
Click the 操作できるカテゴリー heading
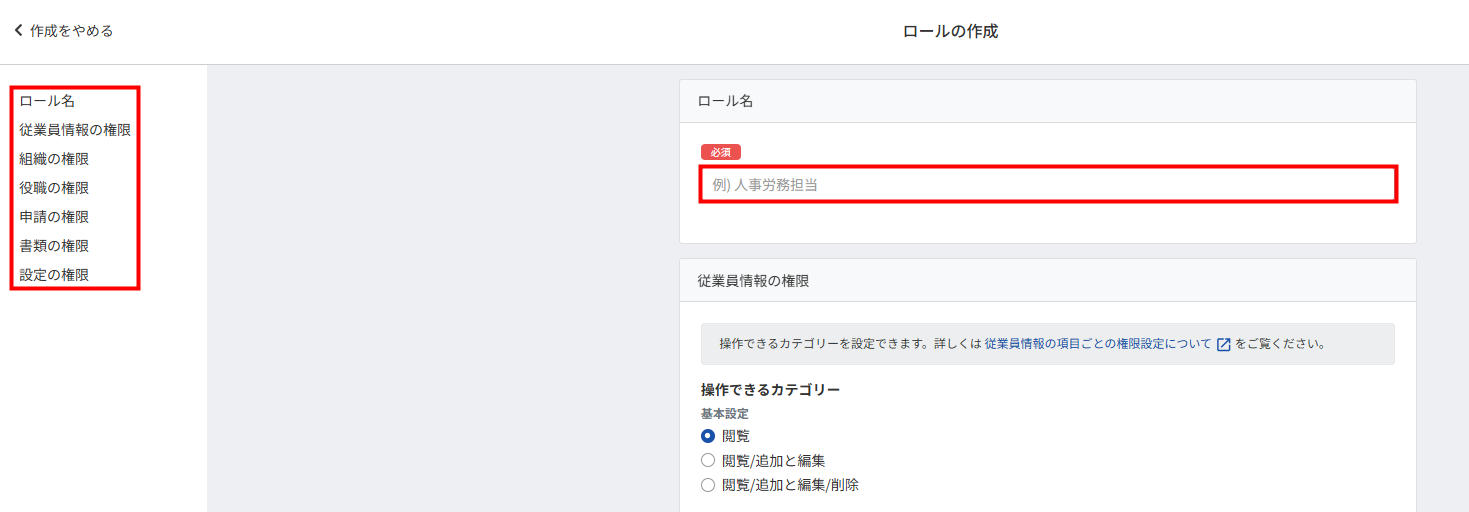point(770,390)
